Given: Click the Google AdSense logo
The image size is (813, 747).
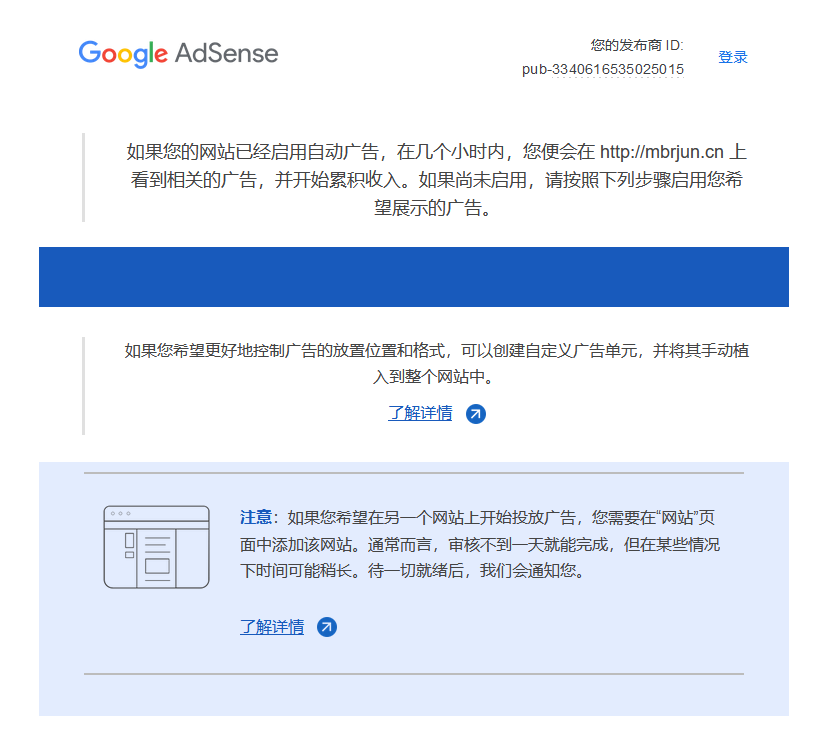Looking at the screenshot, I should (178, 53).
